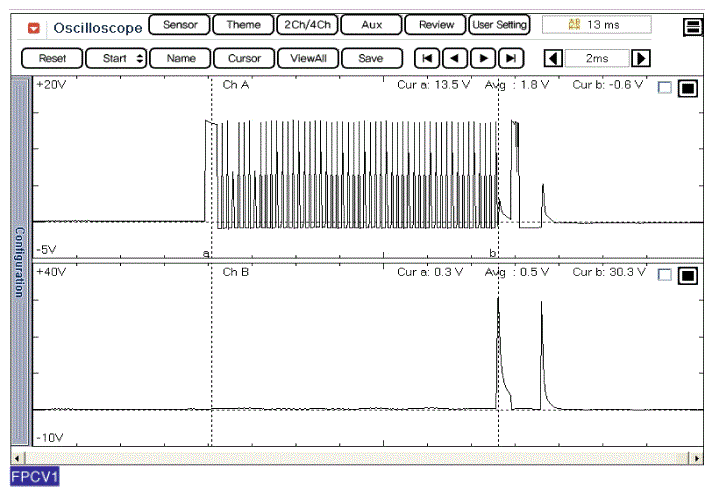Click the top-right window layout icon
Screen dimensions: 714x496
coord(693,28)
